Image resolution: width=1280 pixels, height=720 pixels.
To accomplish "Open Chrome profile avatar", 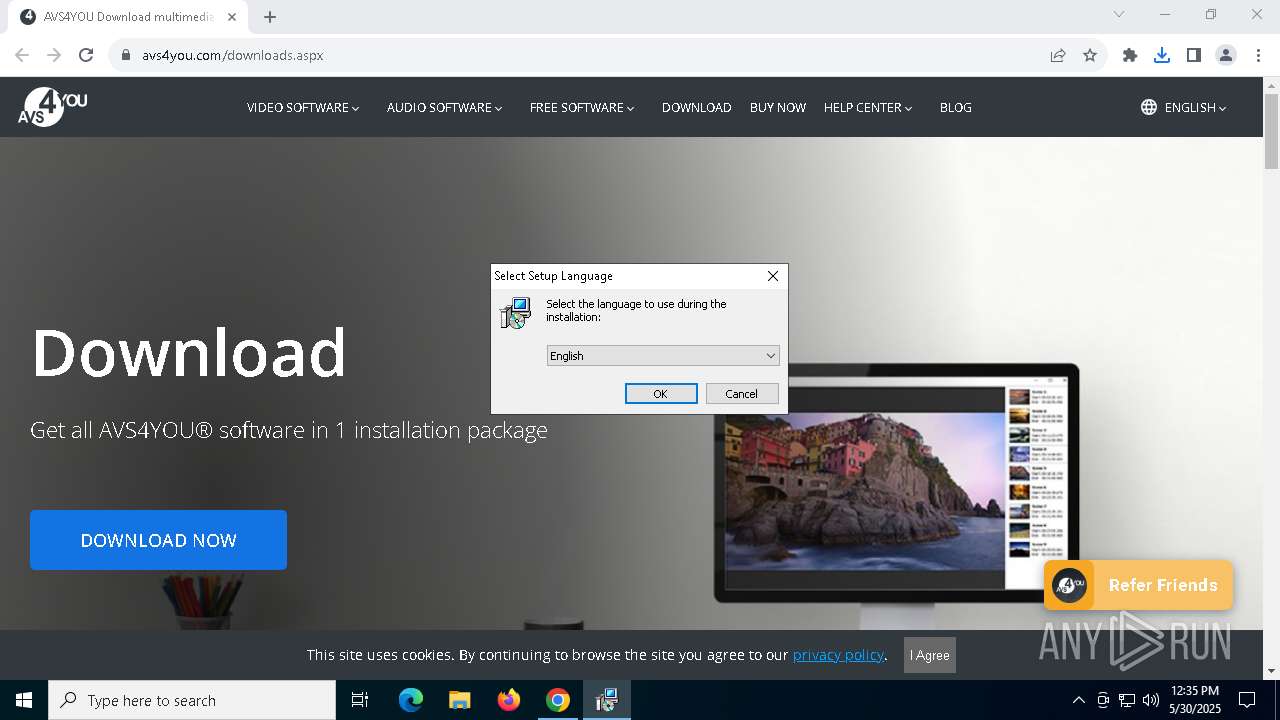I will click(x=1226, y=55).
